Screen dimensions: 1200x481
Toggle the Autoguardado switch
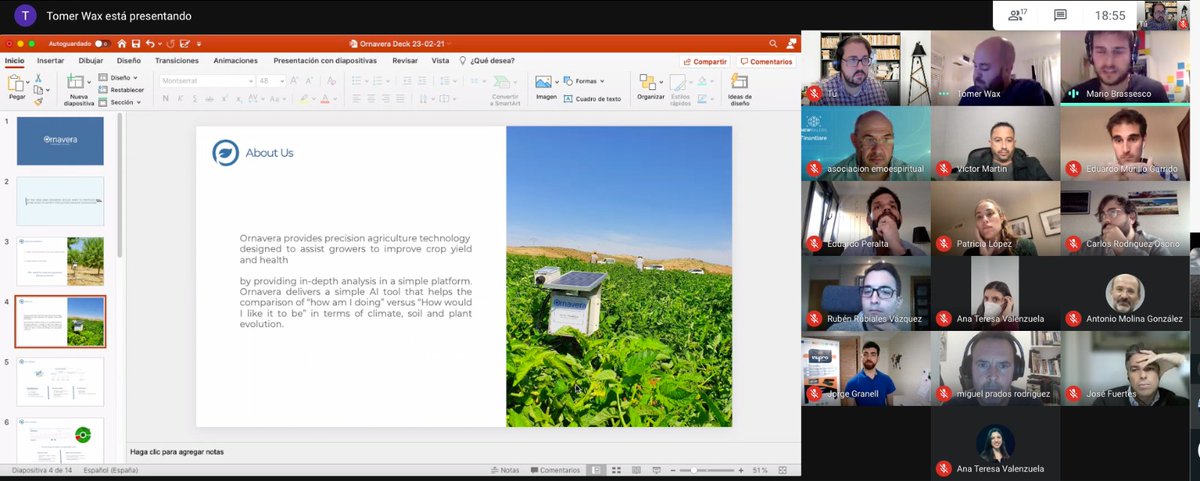[101, 44]
